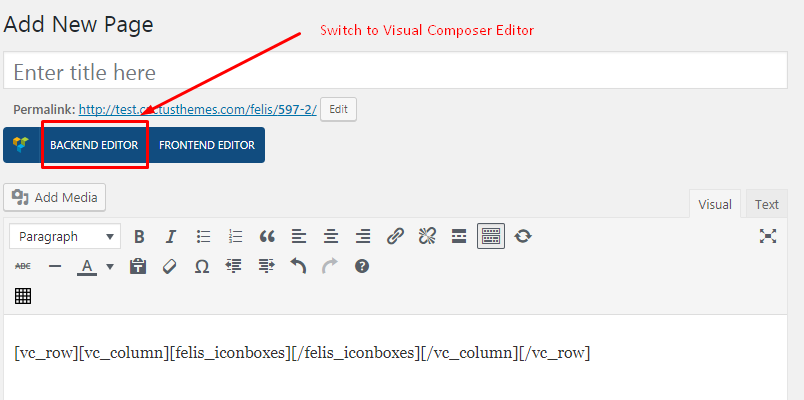Switch to the Text editor tab

[x=766, y=204]
